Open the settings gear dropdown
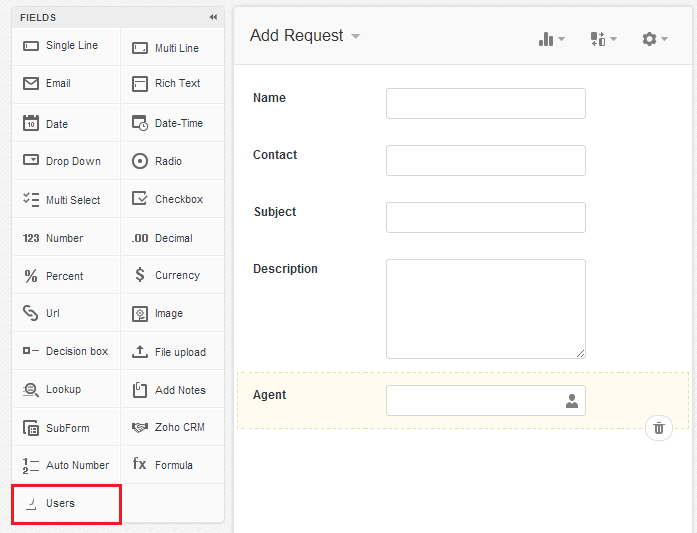Viewport: 697px width, 533px height. [x=655, y=39]
